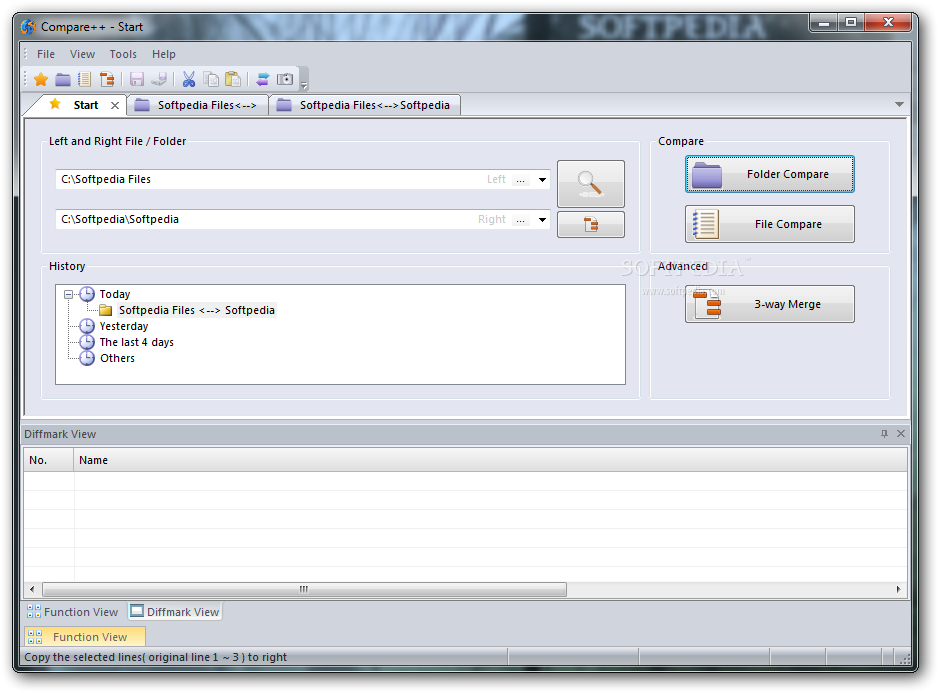The width and height of the screenshot is (939, 693).
Task: Collapse the Today history node
Action: pyautogui.click(x=68, y=294)
